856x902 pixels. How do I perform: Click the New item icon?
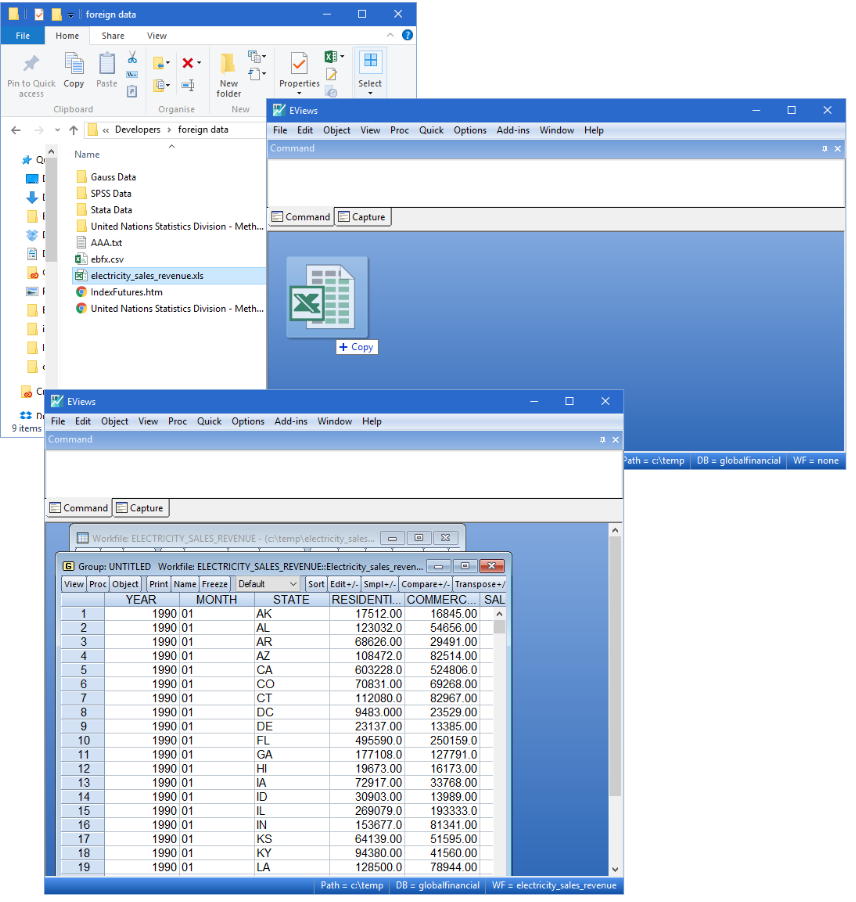coord(254,56)
